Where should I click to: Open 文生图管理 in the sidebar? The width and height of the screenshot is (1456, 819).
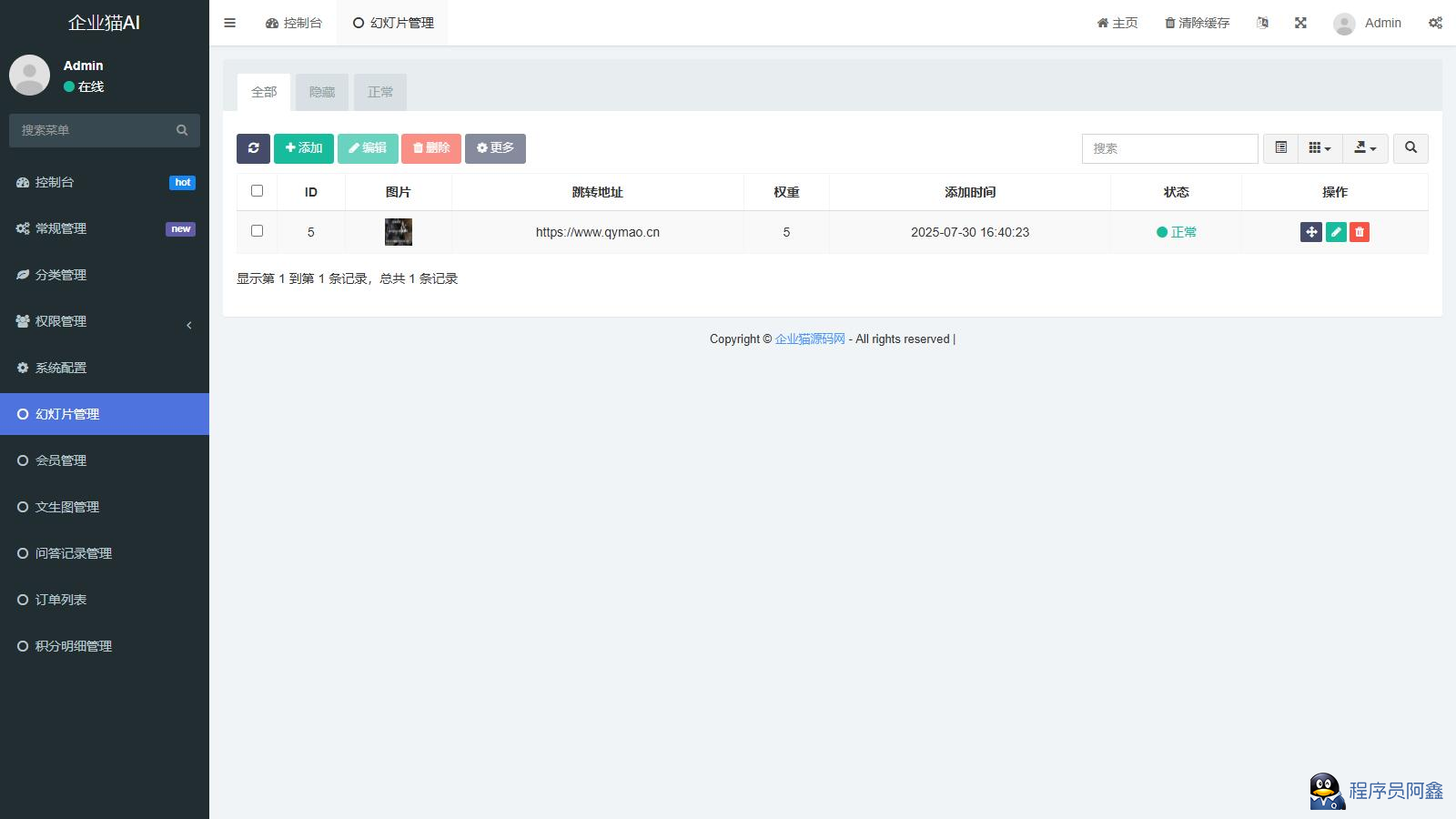(x=105, y=507)
